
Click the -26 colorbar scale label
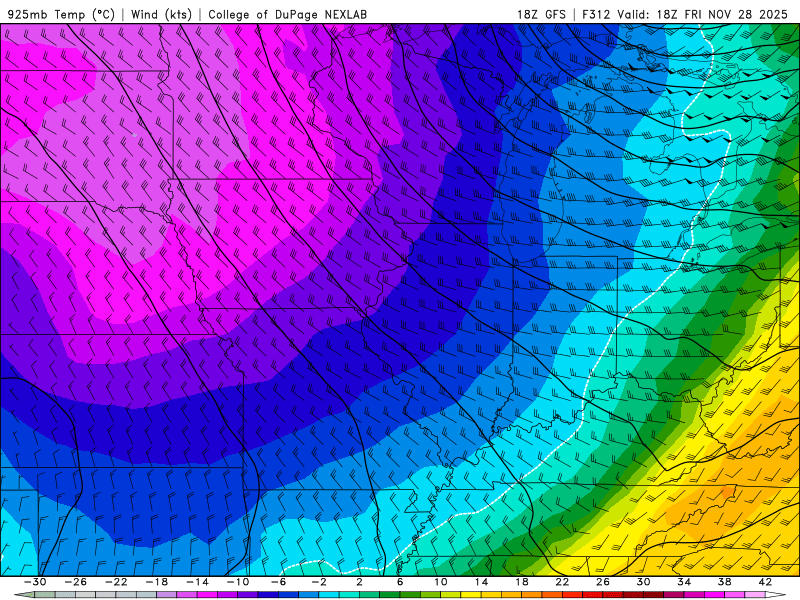click(76, 582)
